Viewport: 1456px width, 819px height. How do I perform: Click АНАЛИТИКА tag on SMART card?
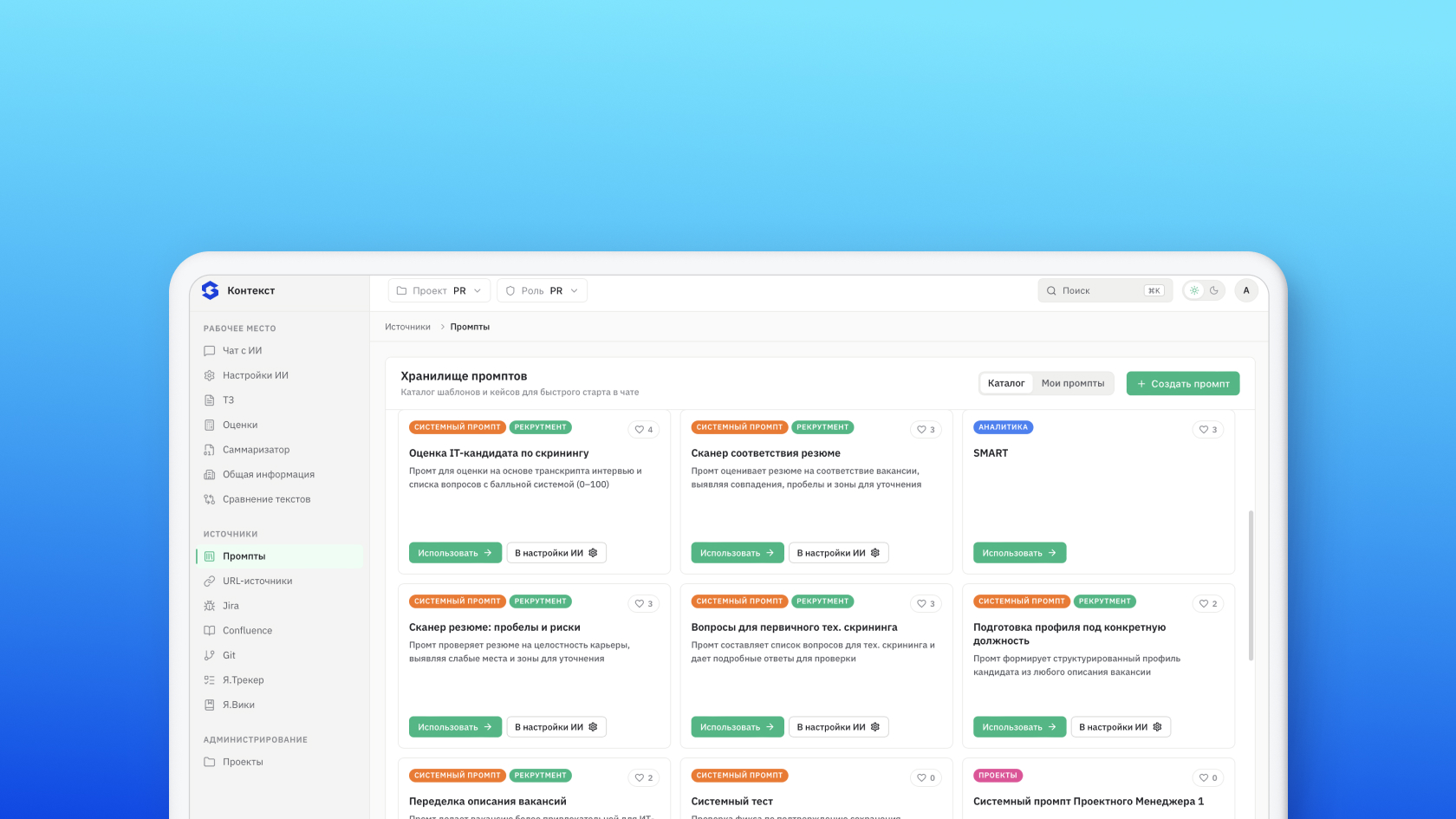(x=1003, y=427)
